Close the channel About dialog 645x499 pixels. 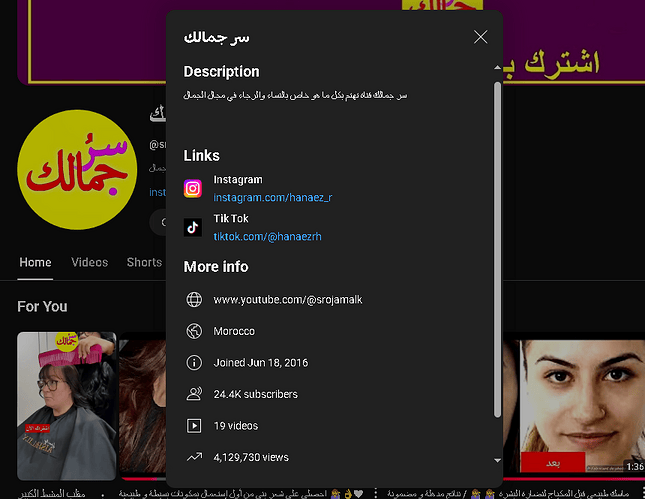pos(481,37)
